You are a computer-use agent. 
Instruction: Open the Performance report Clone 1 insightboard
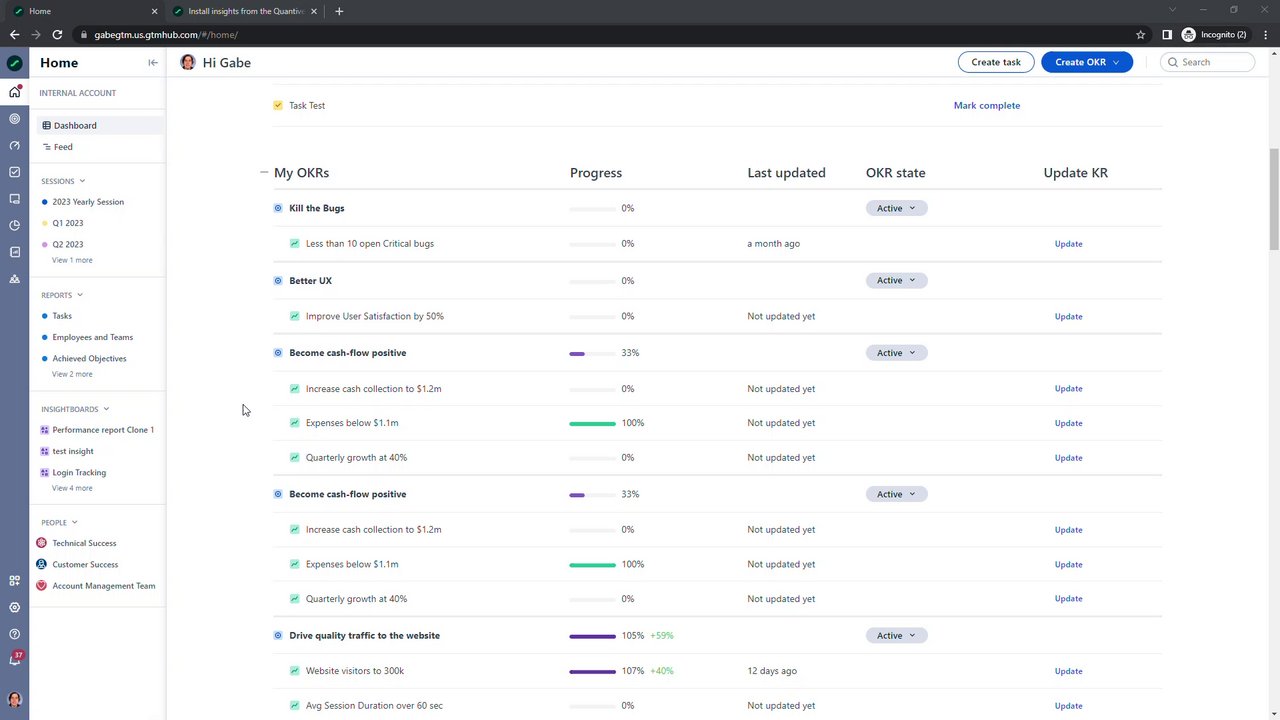tap(103, 430)
